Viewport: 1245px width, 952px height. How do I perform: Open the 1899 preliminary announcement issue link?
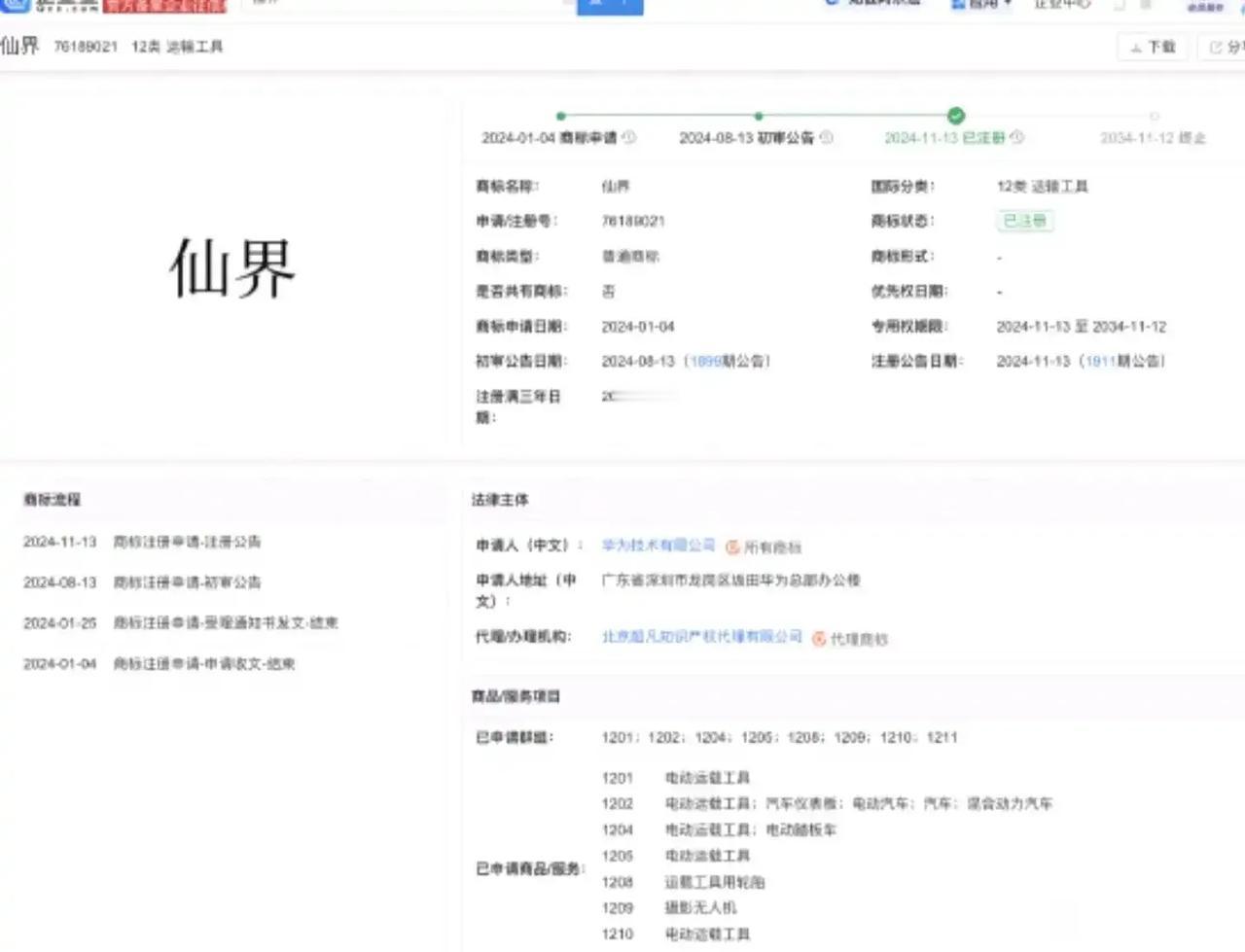click(x=705, y=361)
